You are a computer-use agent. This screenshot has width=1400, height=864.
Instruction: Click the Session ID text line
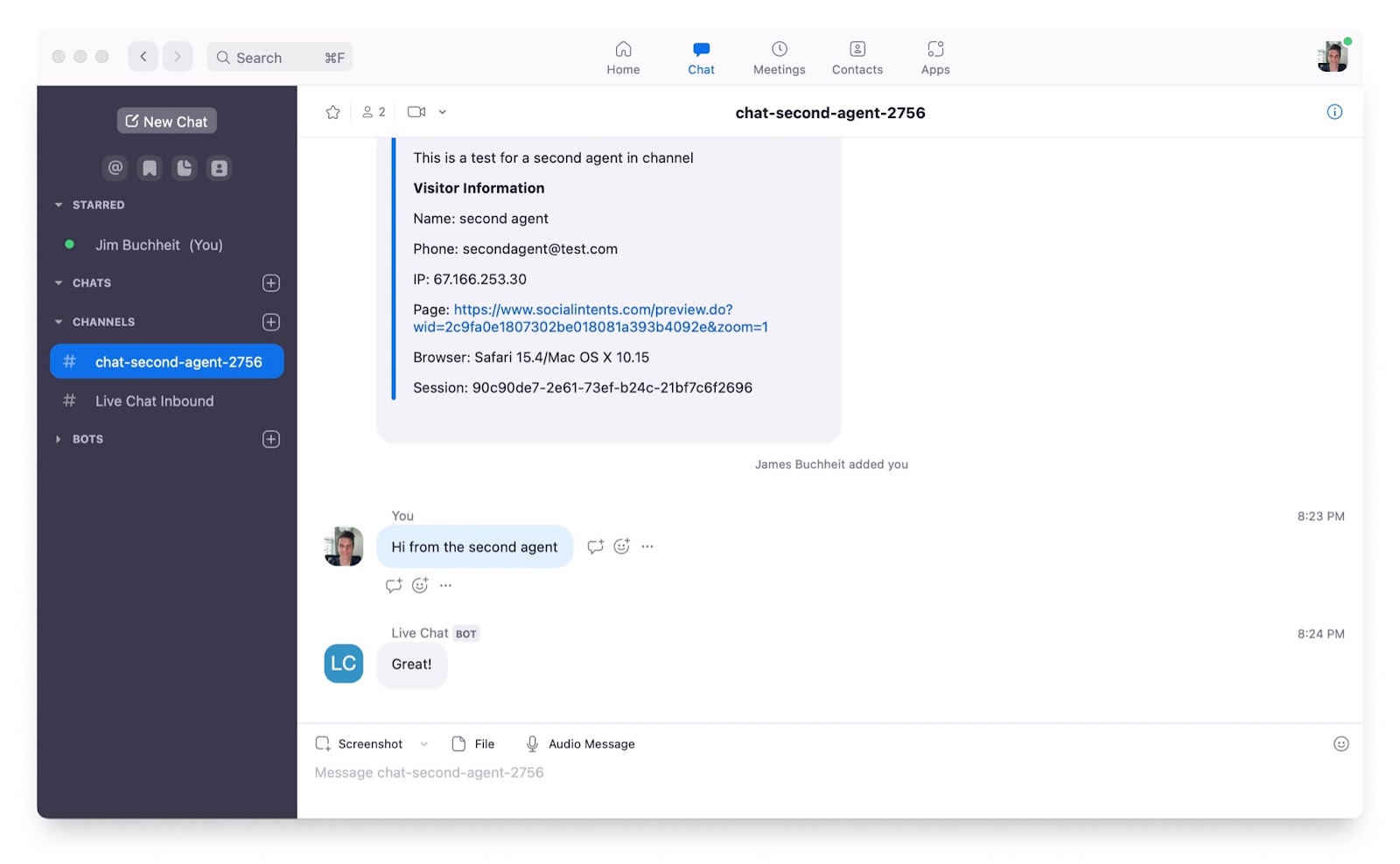[583, 387]
